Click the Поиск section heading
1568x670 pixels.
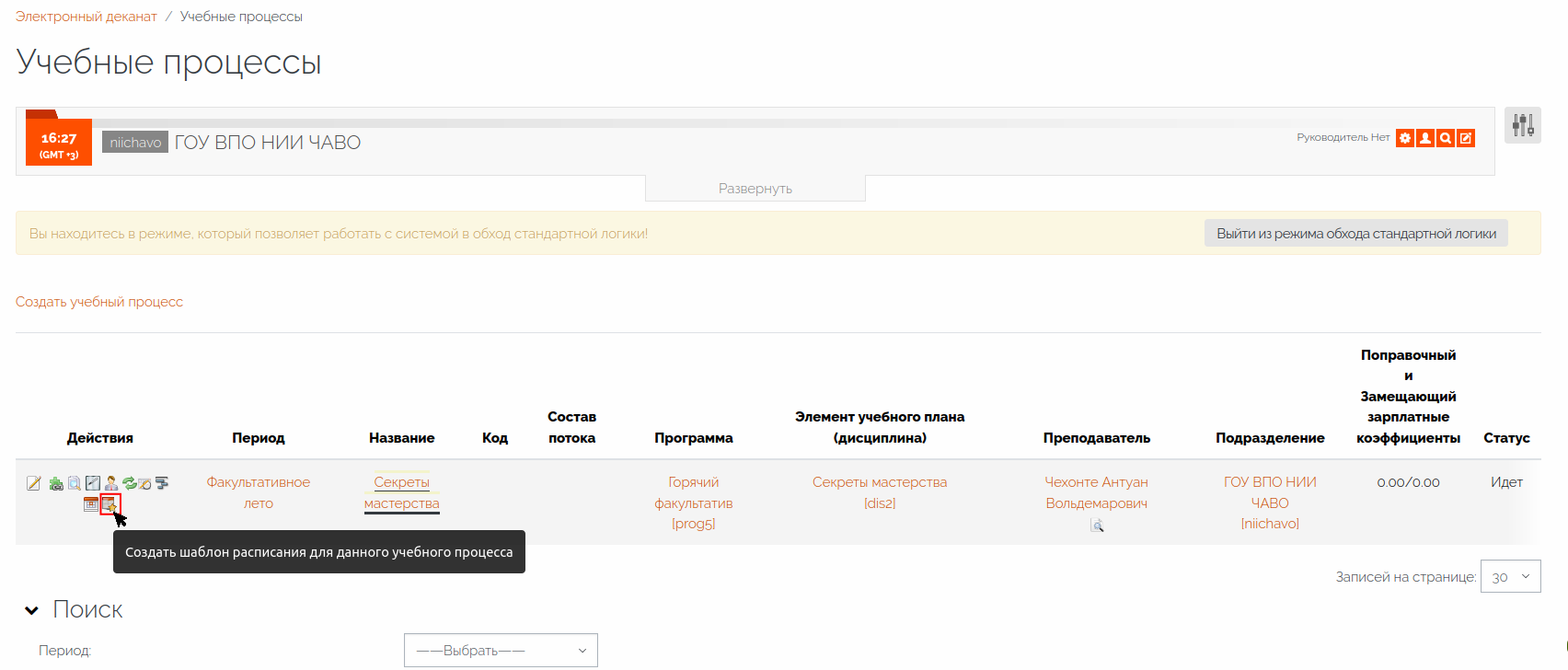pos(87,609)
